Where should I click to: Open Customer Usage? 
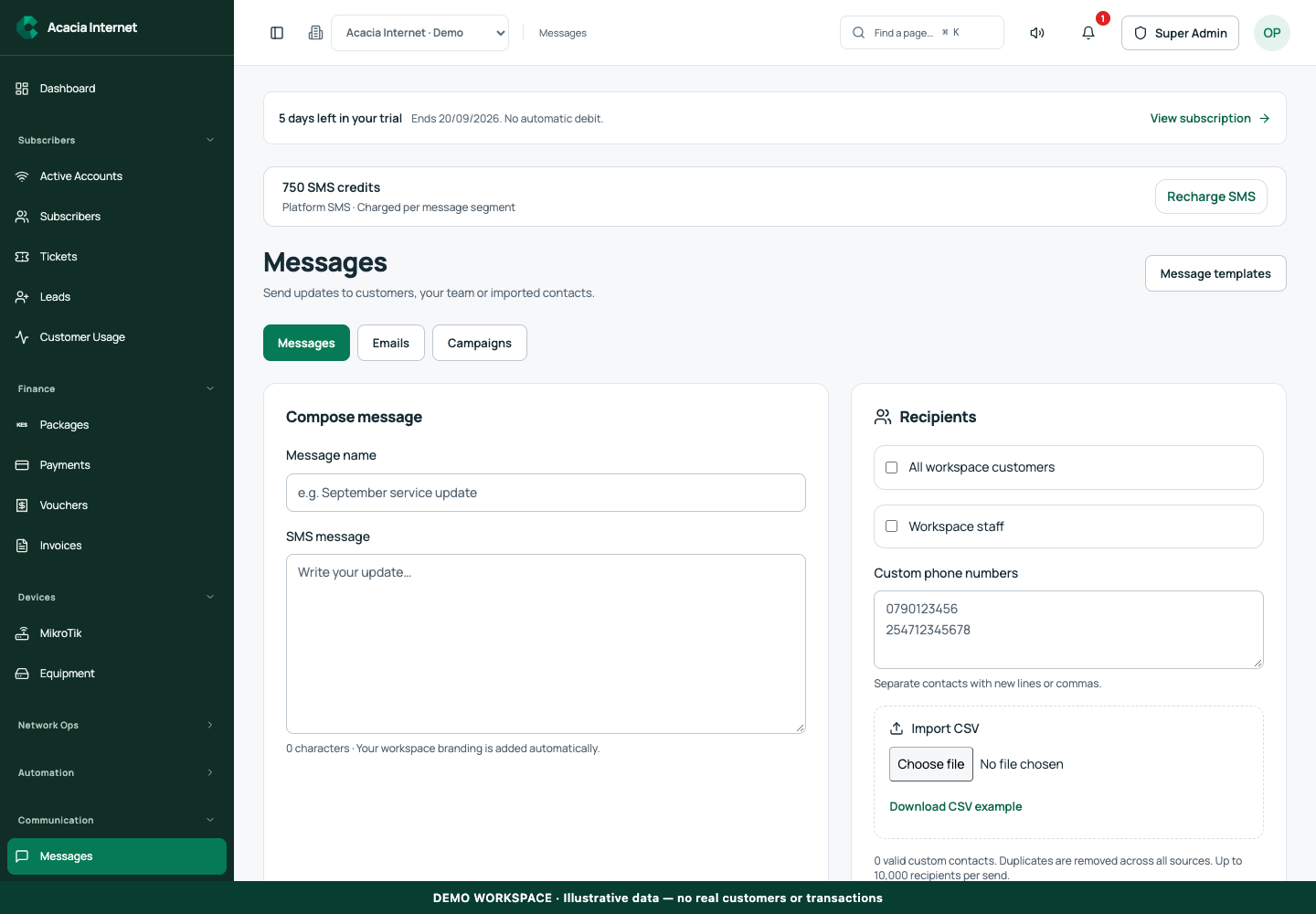click(x=117, y=337)
